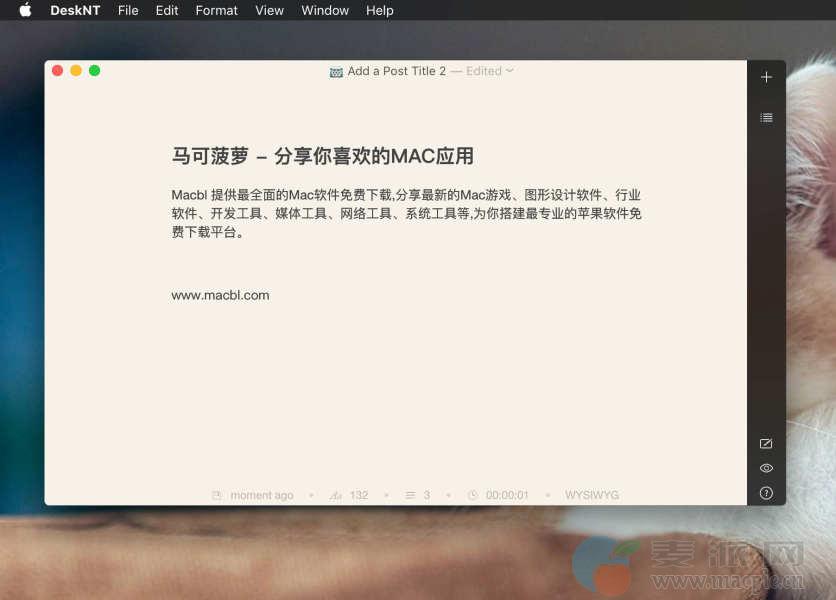The width and height of the screenshot is (836, 600).
Task: Open the View menu
Action: (269, 11)
